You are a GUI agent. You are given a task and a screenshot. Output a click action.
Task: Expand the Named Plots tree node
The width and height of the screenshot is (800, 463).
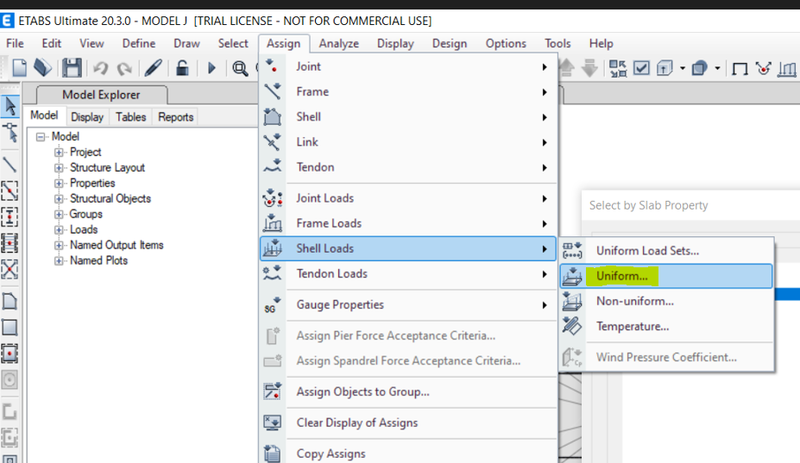click(59, 260)
